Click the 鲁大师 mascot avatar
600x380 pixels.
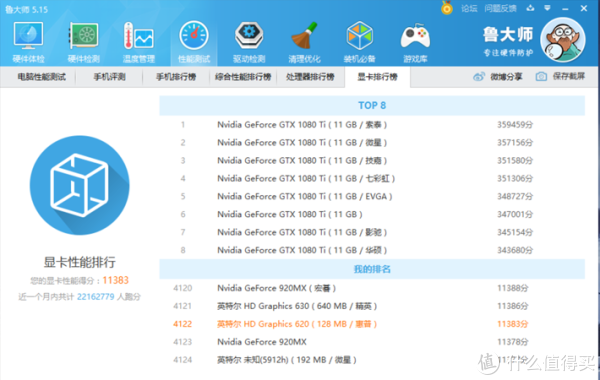[x=562, y=40]
